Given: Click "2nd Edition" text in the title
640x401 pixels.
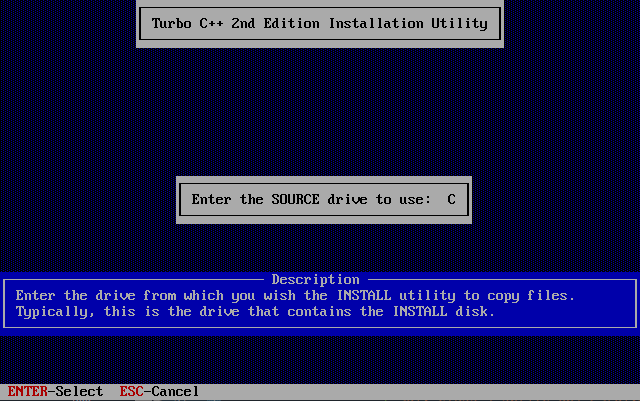Looking at the screenshot, I should 275,24.
